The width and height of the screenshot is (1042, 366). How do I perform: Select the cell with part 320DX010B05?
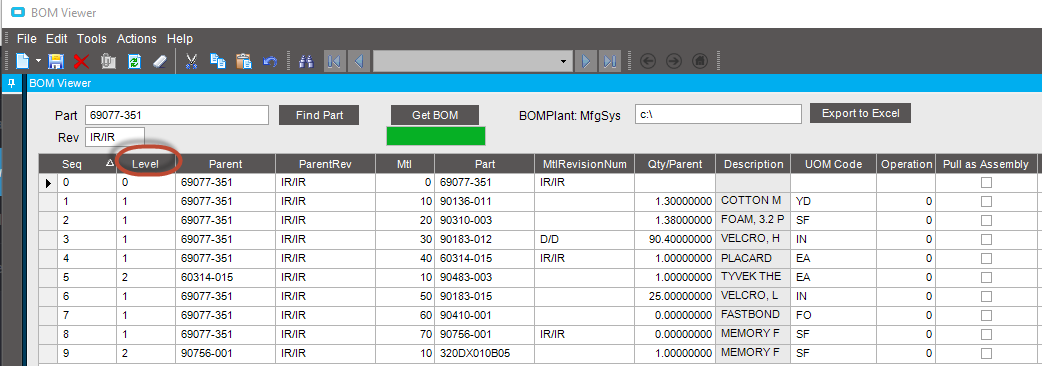click(484, 353)
